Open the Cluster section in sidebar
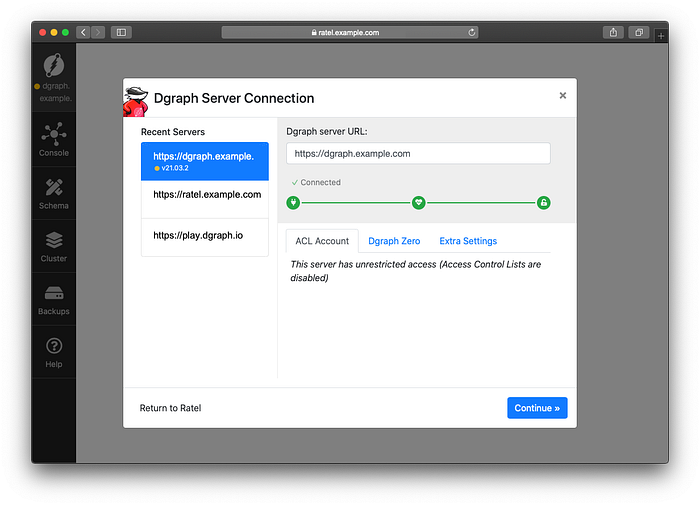 click(54, 246)
